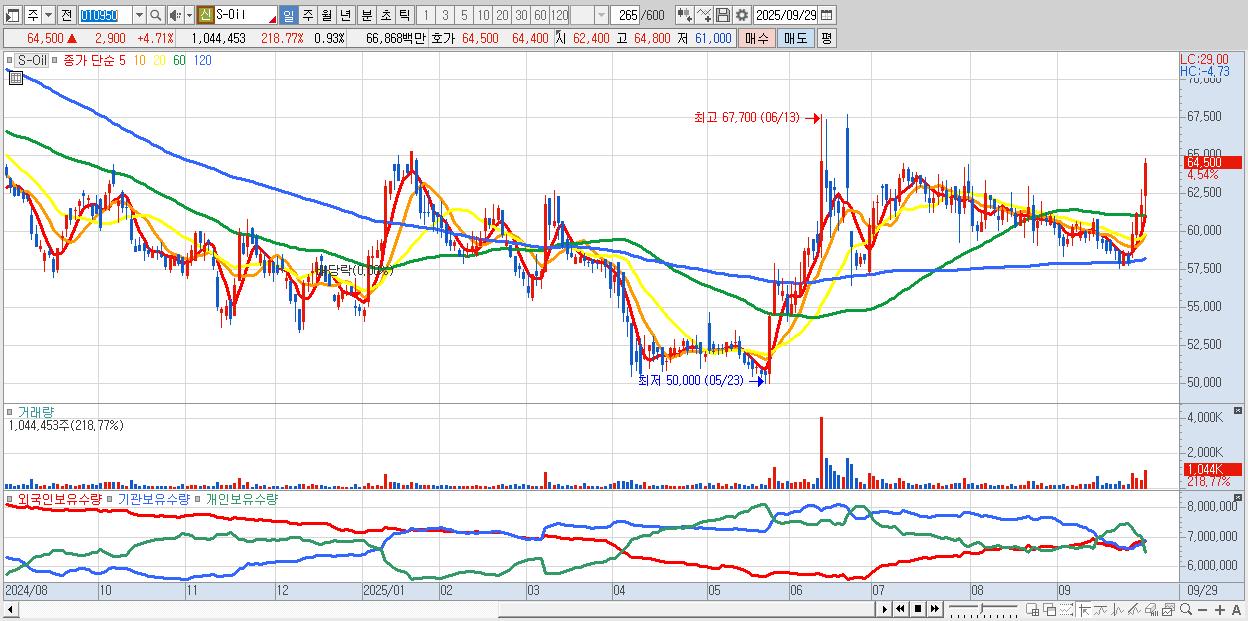
Task: Select daily 일 chart period
Action: pos(288,15)
